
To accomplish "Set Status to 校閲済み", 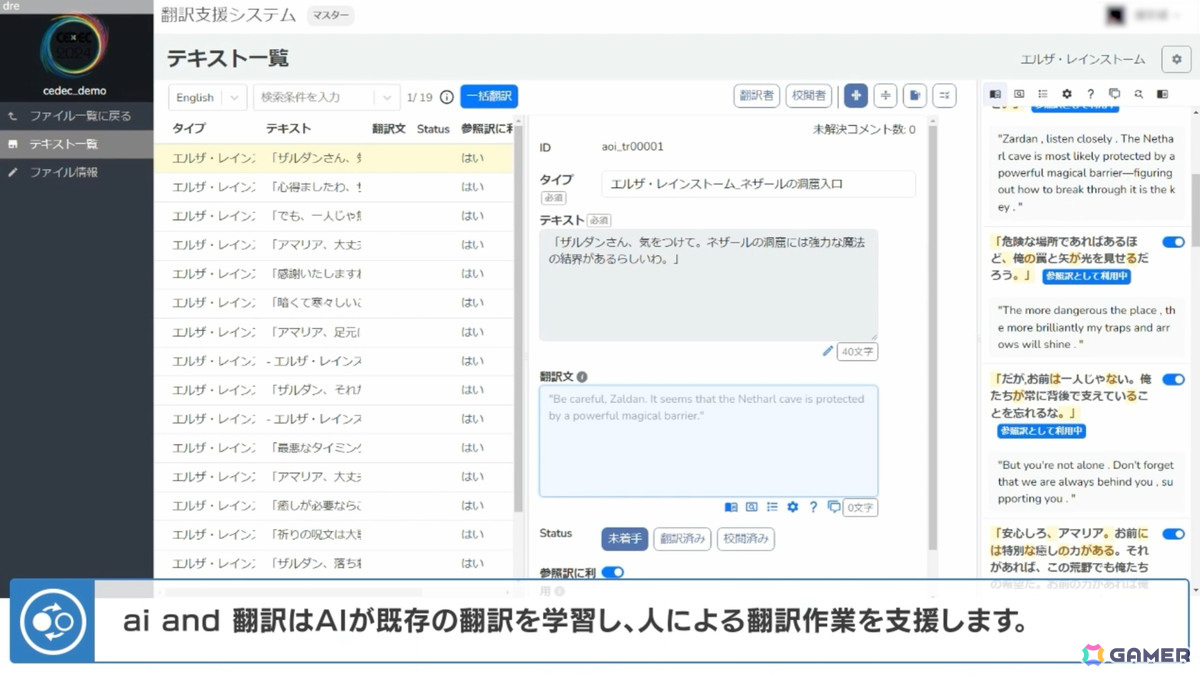I will click(x=745, y=538).
